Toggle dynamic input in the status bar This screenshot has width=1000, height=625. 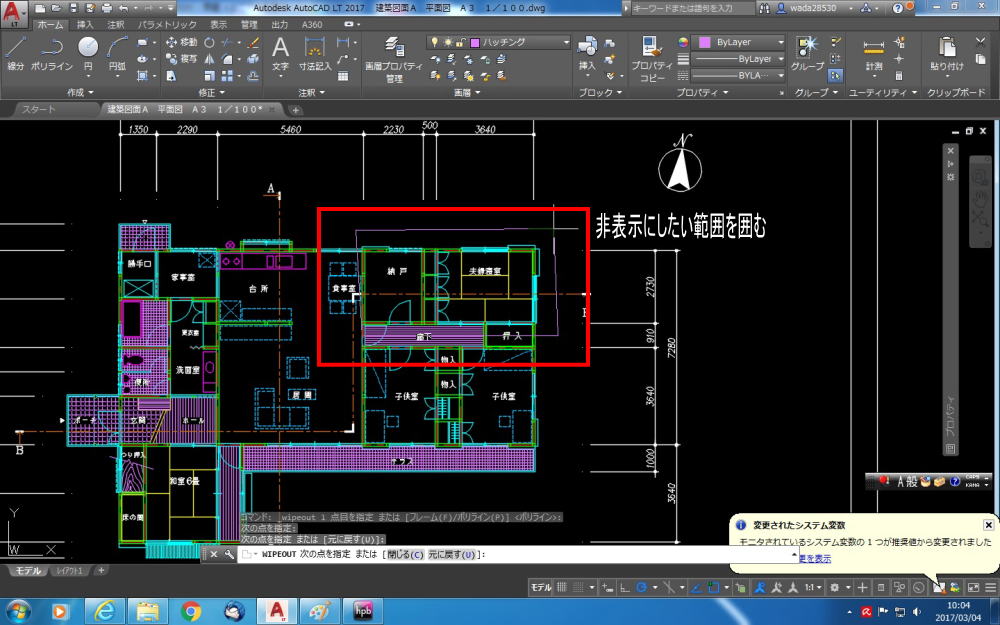click(608, 587)
